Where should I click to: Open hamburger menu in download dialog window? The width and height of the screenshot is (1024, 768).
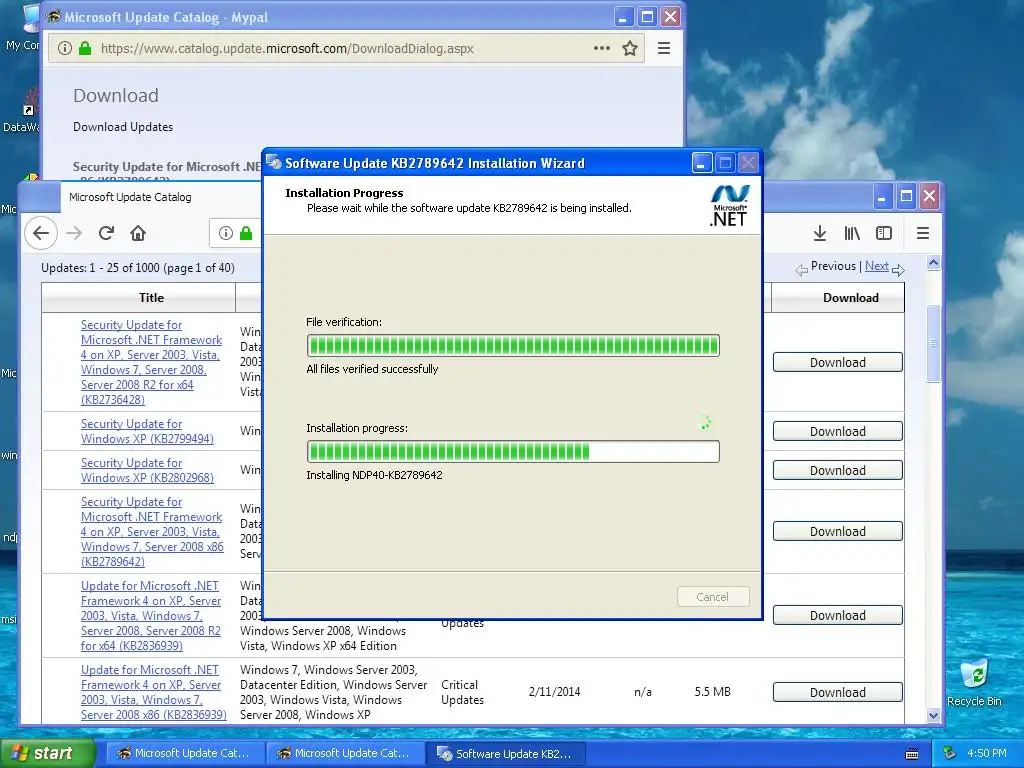pos(664,48)
